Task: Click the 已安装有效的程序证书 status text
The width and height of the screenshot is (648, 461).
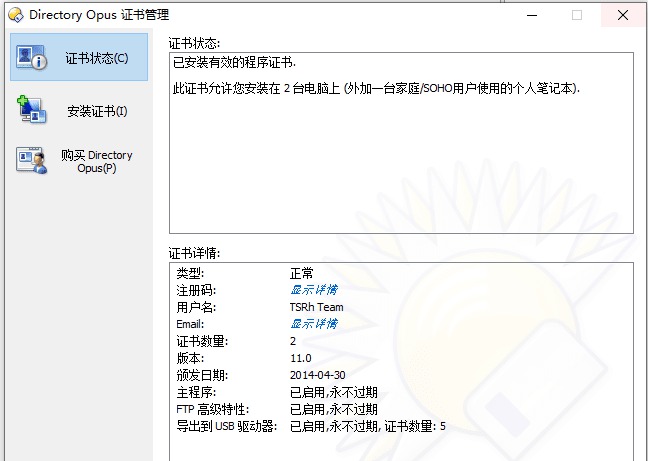Action: point(234,63)
